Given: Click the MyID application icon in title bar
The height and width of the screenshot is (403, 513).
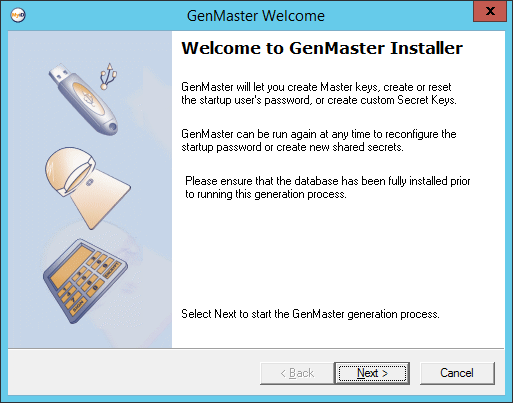Looking at the screenshot, I should pos(18,15).
